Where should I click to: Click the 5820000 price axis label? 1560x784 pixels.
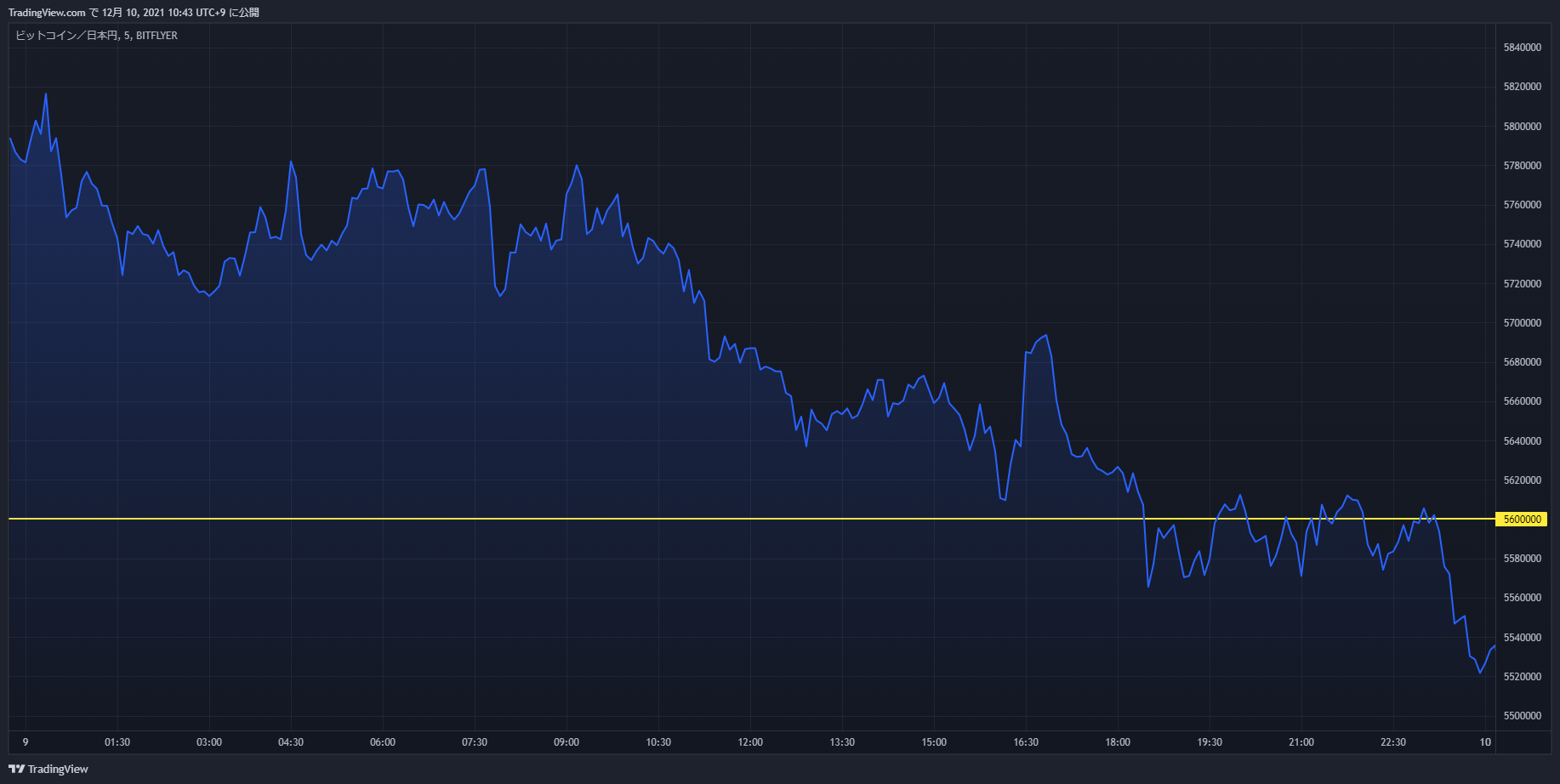tap(1523, 87)
